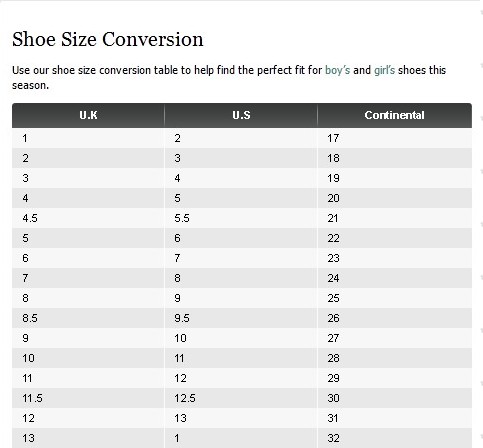This screenshot has height=448, width=483.
Task: Select U.K size 4.5 cell
Action: coord(88,218)
